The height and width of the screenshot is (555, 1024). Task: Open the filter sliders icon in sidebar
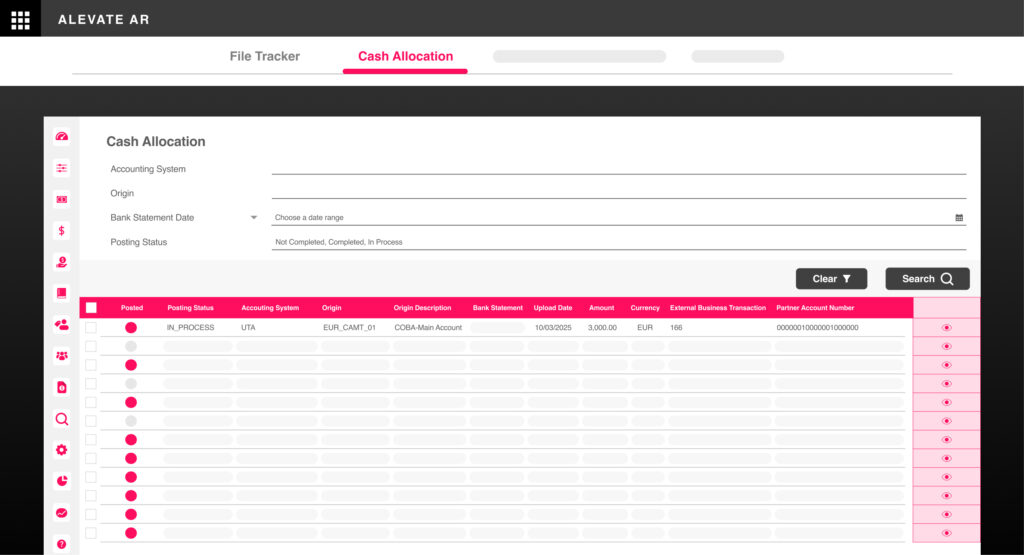coord(62,168)
